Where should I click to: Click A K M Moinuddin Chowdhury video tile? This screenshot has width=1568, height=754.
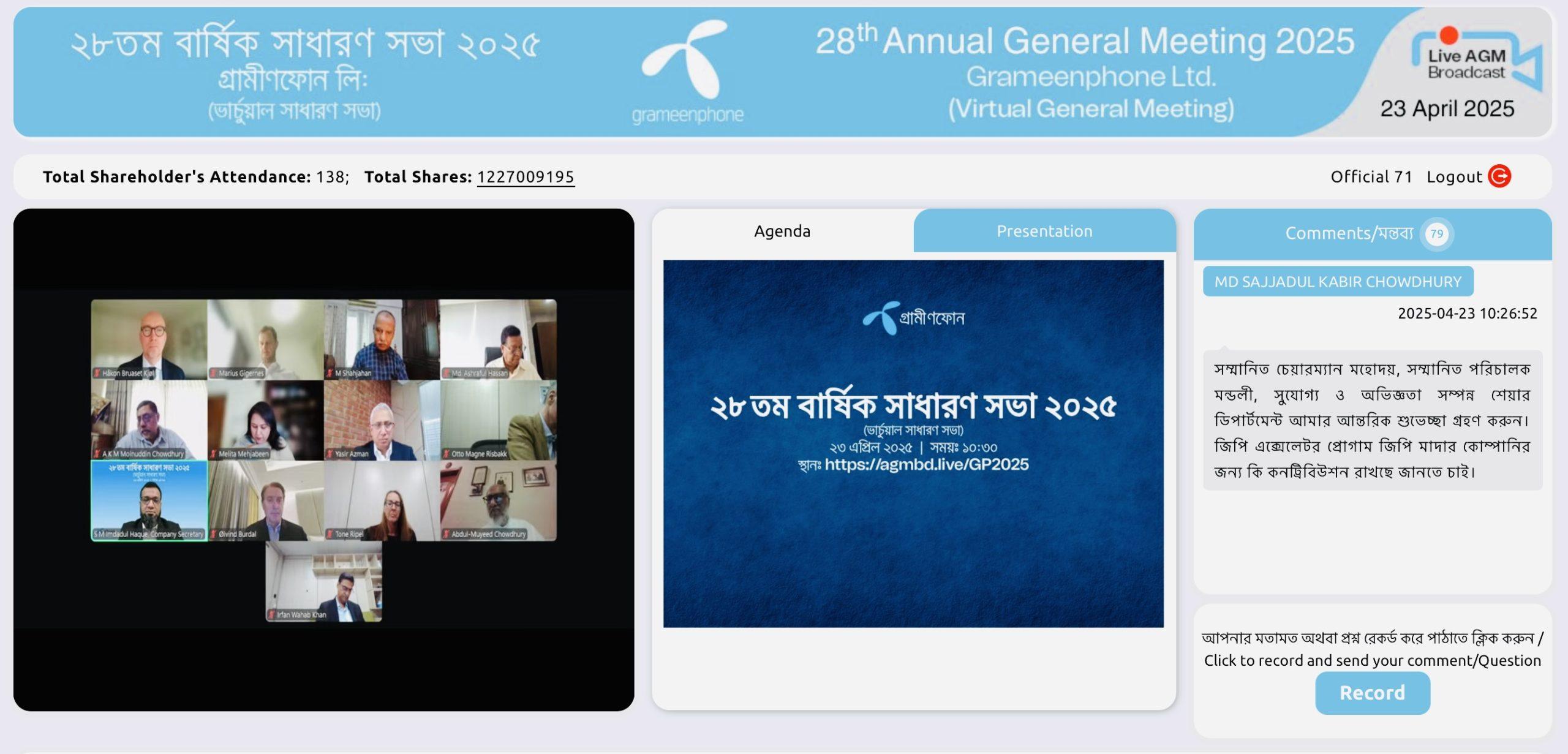tap(149, 420)
